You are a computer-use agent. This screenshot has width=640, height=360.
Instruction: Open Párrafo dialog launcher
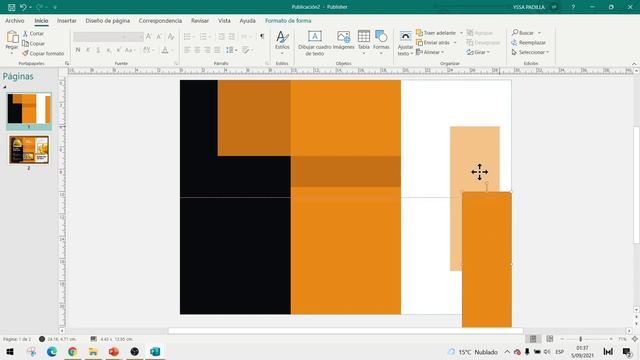click(x=267, y=63)
